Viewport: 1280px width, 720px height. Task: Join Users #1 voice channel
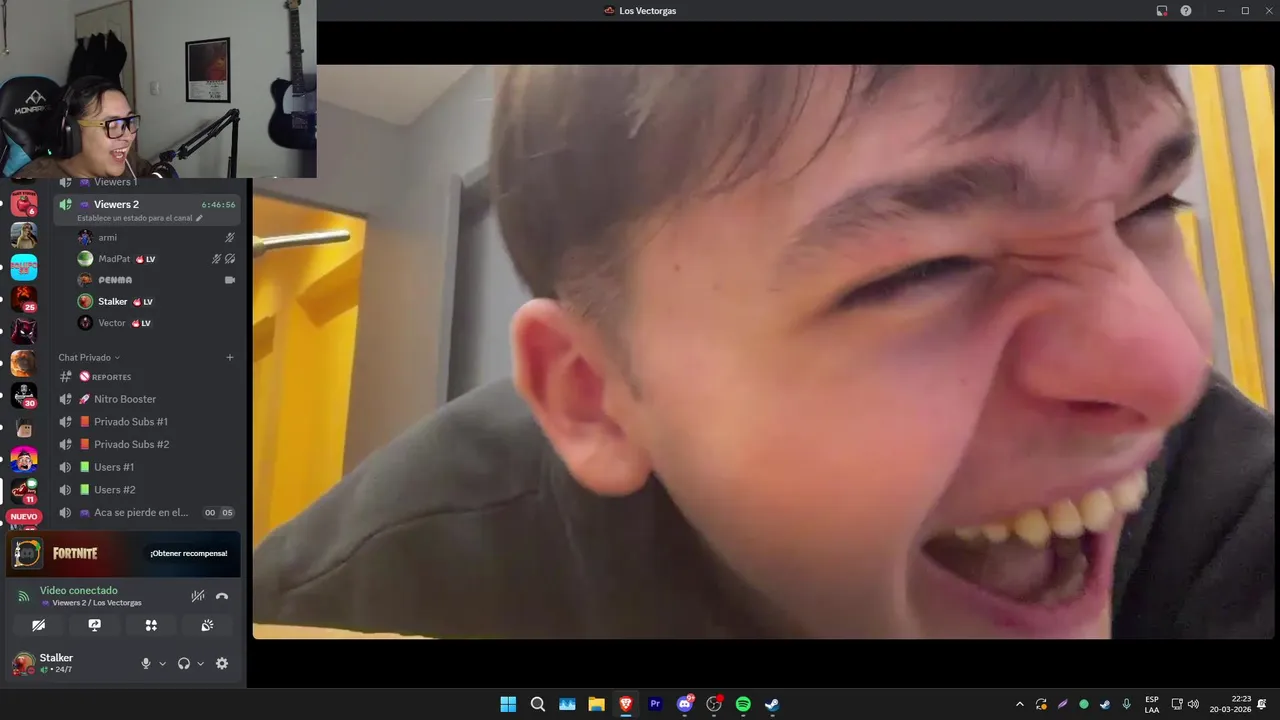tap(148, 467)
